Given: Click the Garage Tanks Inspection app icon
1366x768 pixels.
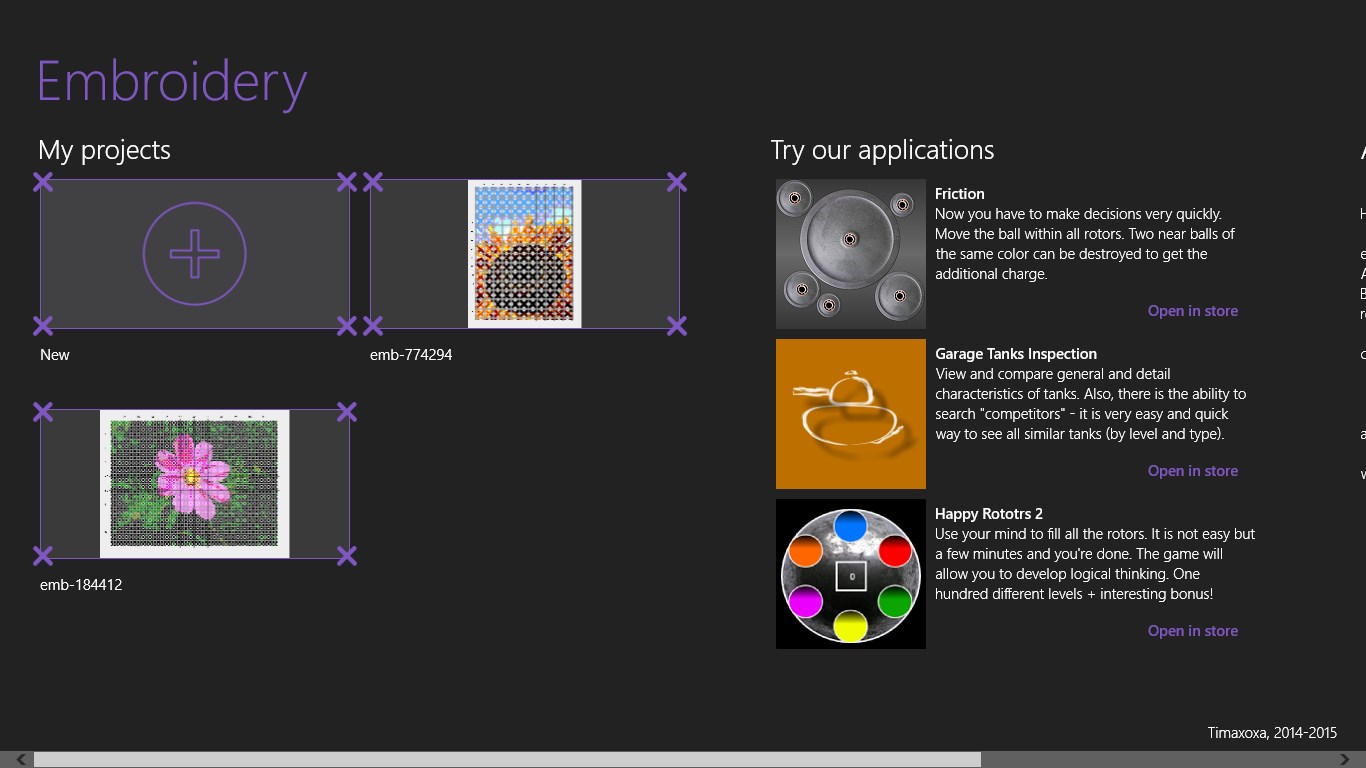Looking at the screenshot, I should 851,414.
